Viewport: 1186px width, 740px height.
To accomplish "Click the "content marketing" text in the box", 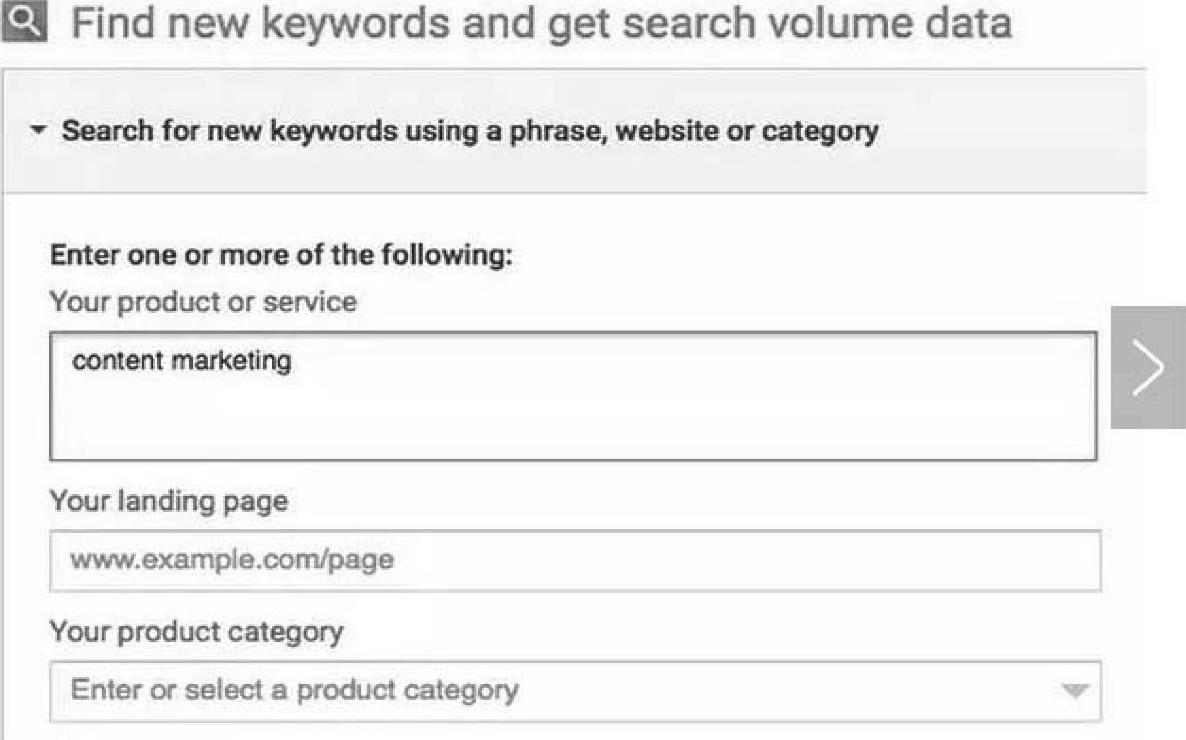I will click(x=181, y=361).
